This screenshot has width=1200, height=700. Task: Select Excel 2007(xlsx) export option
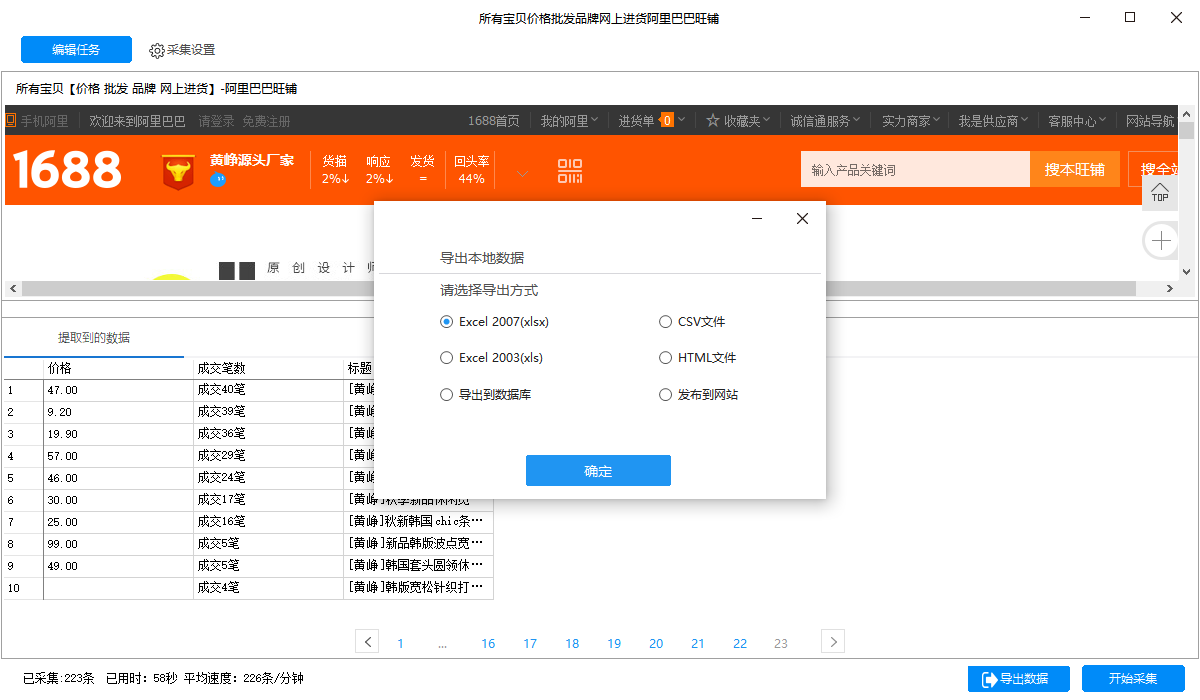pyautogui.click(x=494, y=322)
